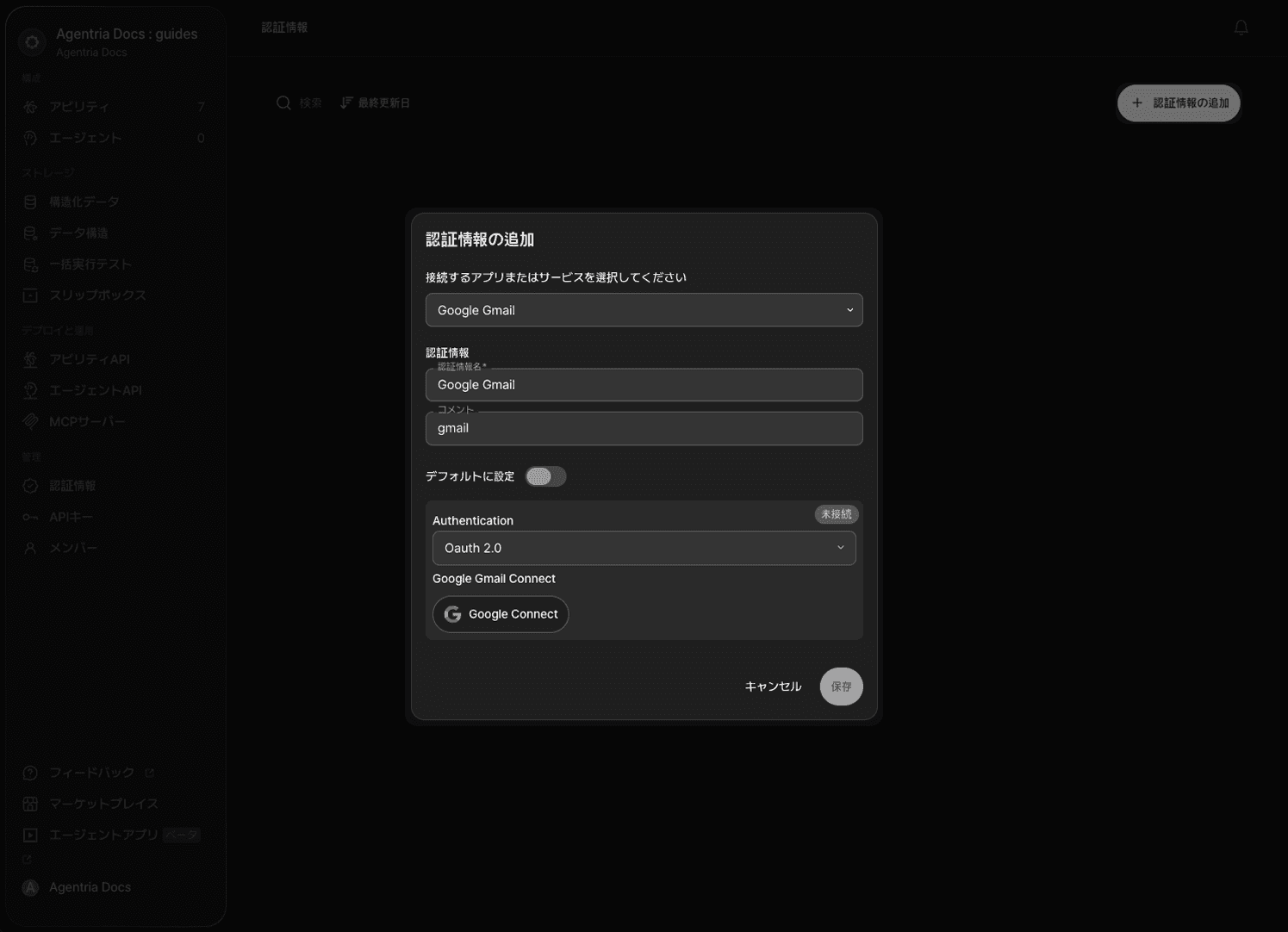Screen dimensions: 1288x932
Task: Click the Agentria Docs : guides title
Action: click(x=127, y=34)
